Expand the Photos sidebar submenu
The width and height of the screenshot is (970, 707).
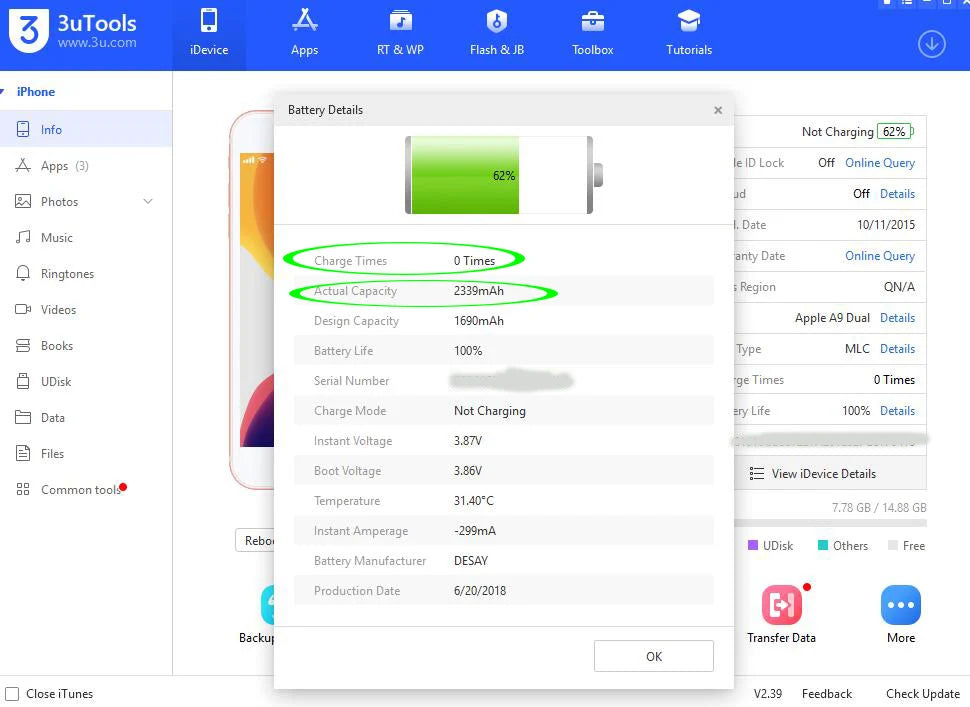pos(148,202)
